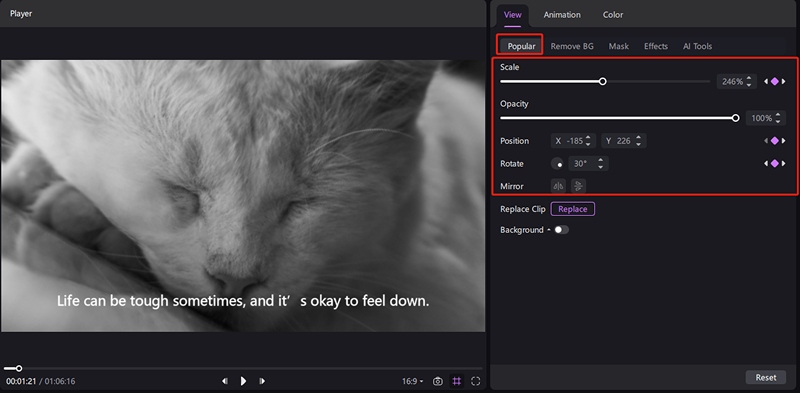
Task: Click the current timecode 00:01:21
Action: tap(21, 381)
